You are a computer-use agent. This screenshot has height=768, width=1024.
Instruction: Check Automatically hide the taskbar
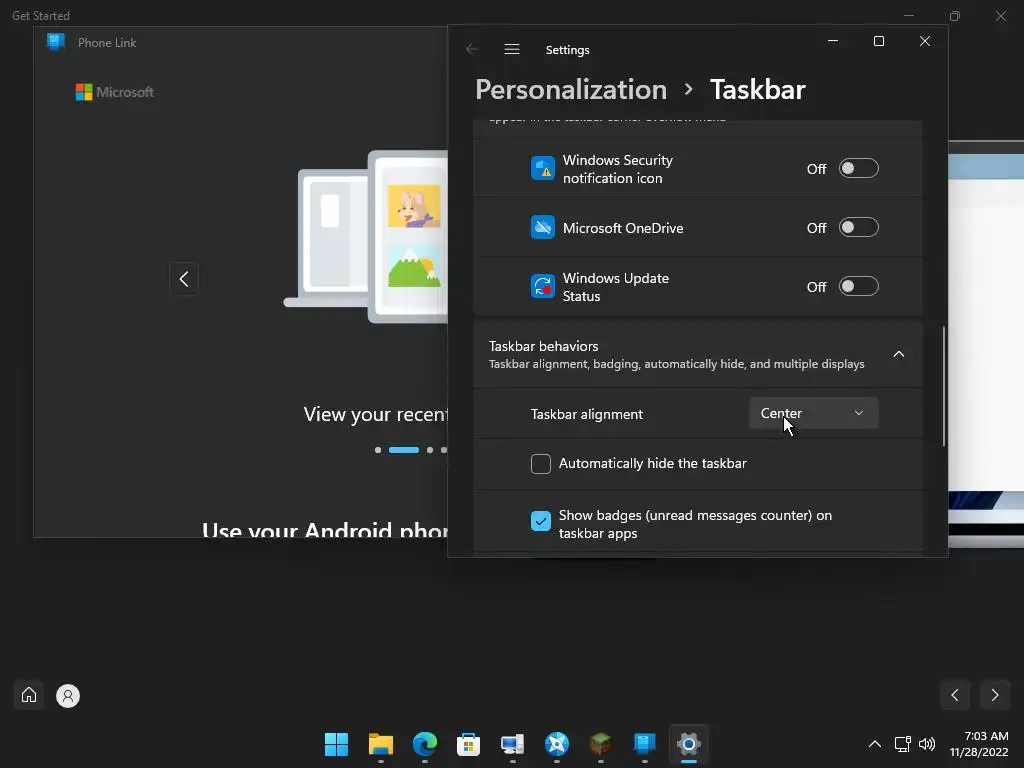pyautogui.click(x=541, y=464)
